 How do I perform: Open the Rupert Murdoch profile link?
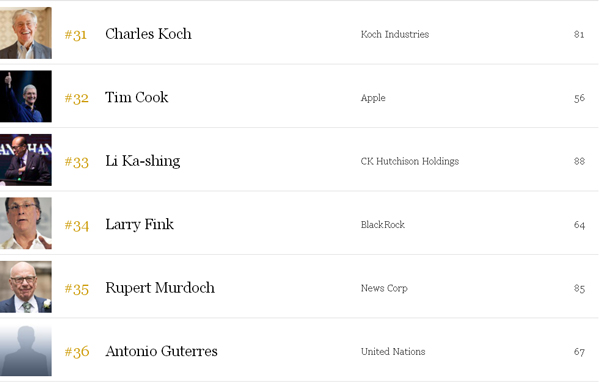pyautogui.click(x=160, y=288)
